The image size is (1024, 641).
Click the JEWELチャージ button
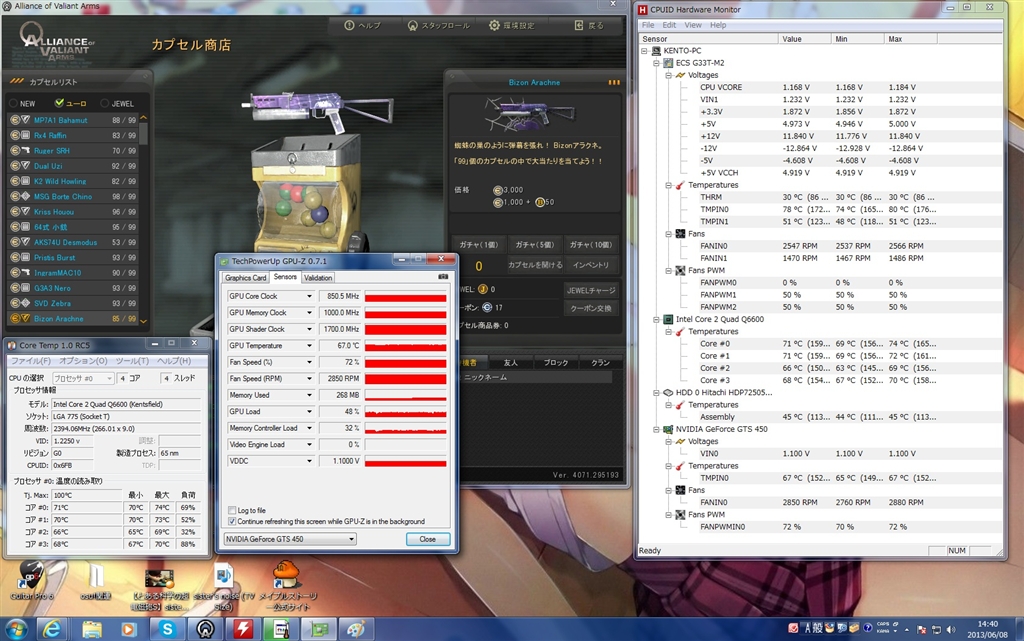point(590,290)
